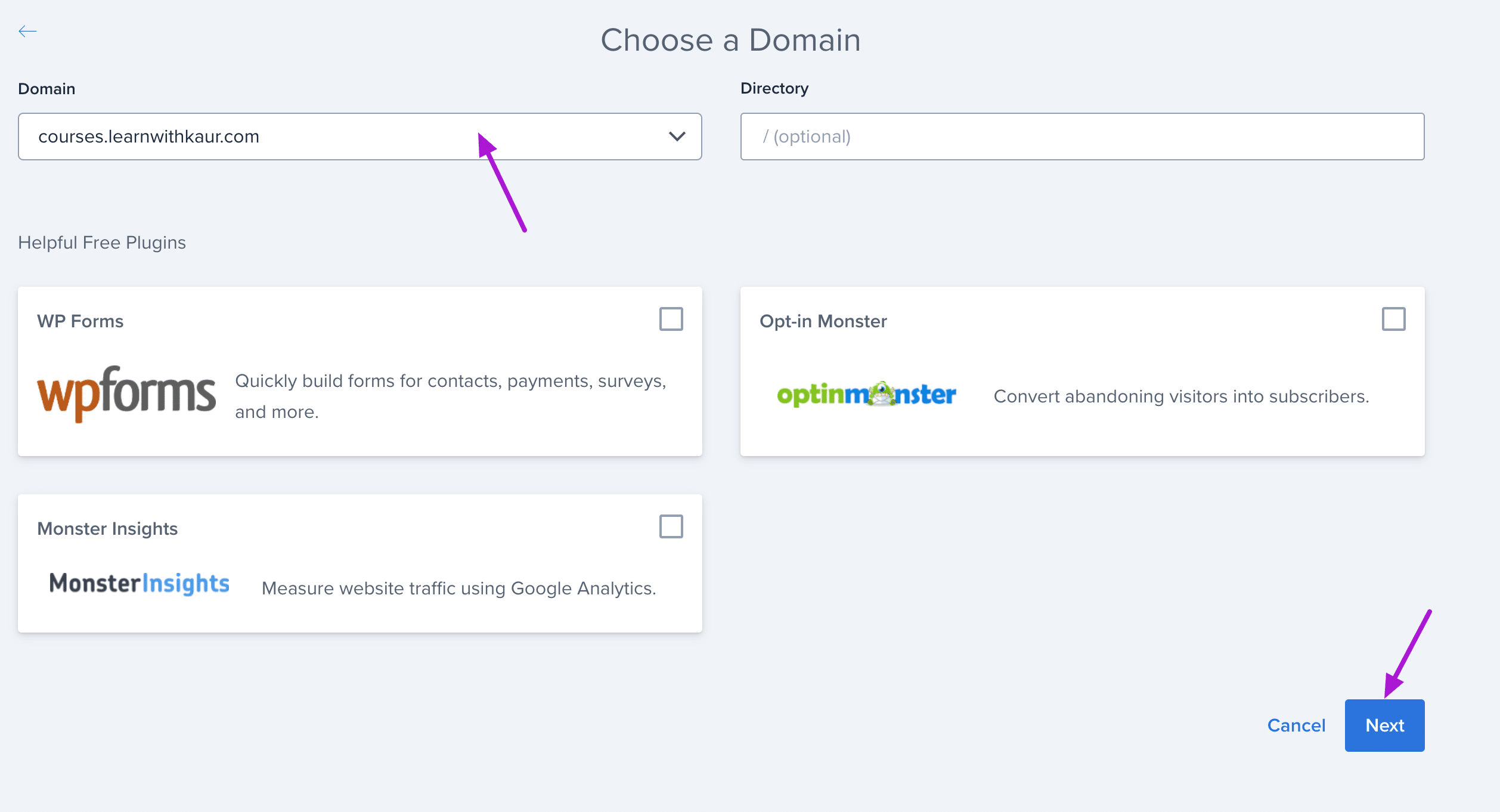Click the Next button
Image resolution: width=1500 pixels, height=812 pixels.
click(x=1384, y=725)
